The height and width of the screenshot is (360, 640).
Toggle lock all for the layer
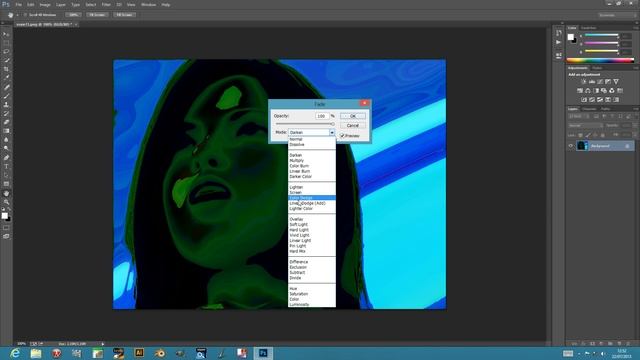click(x=603, y=135)
